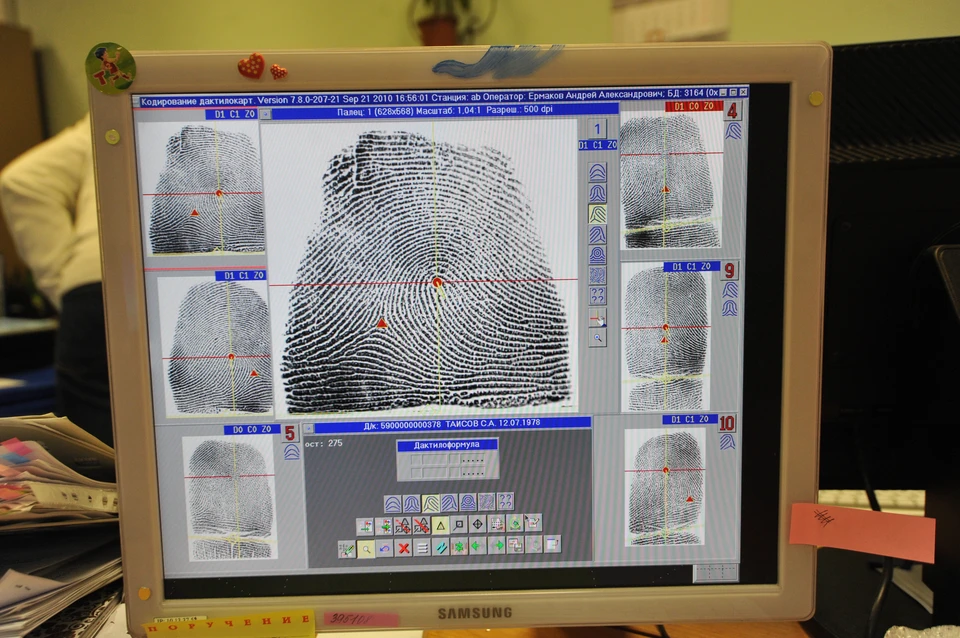Toggle highlighted magnifier zoom tool in bottom toolbar

(366, 549)
